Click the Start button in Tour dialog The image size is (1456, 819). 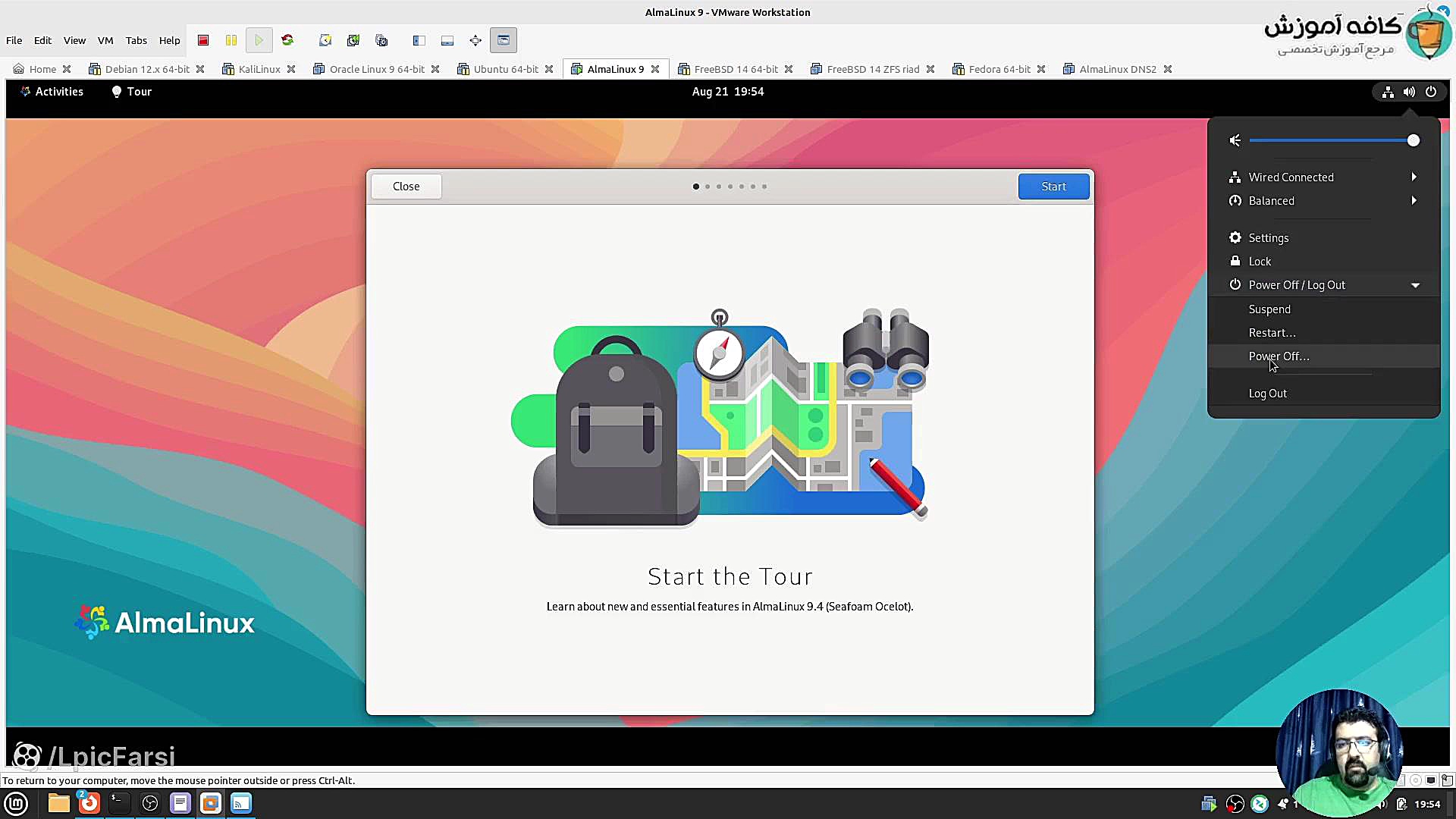tap(1053, 187)
